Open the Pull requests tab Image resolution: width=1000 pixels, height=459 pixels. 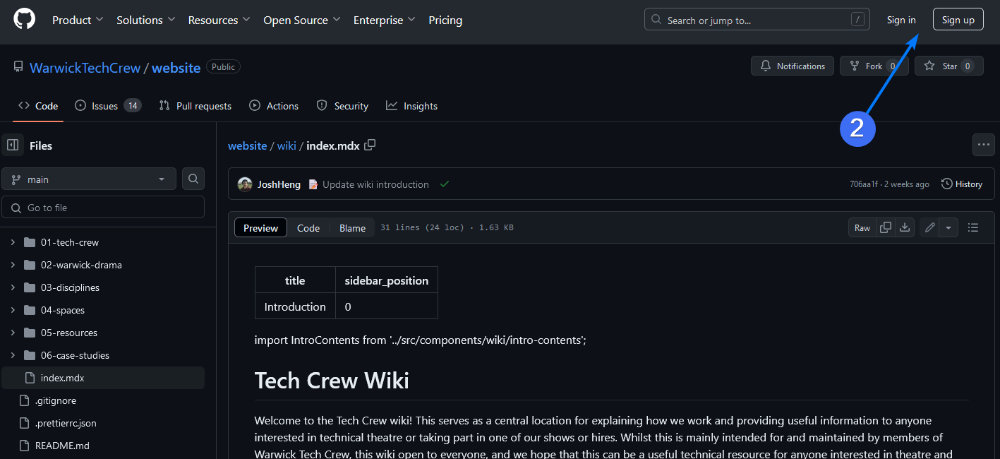point(195,106)
